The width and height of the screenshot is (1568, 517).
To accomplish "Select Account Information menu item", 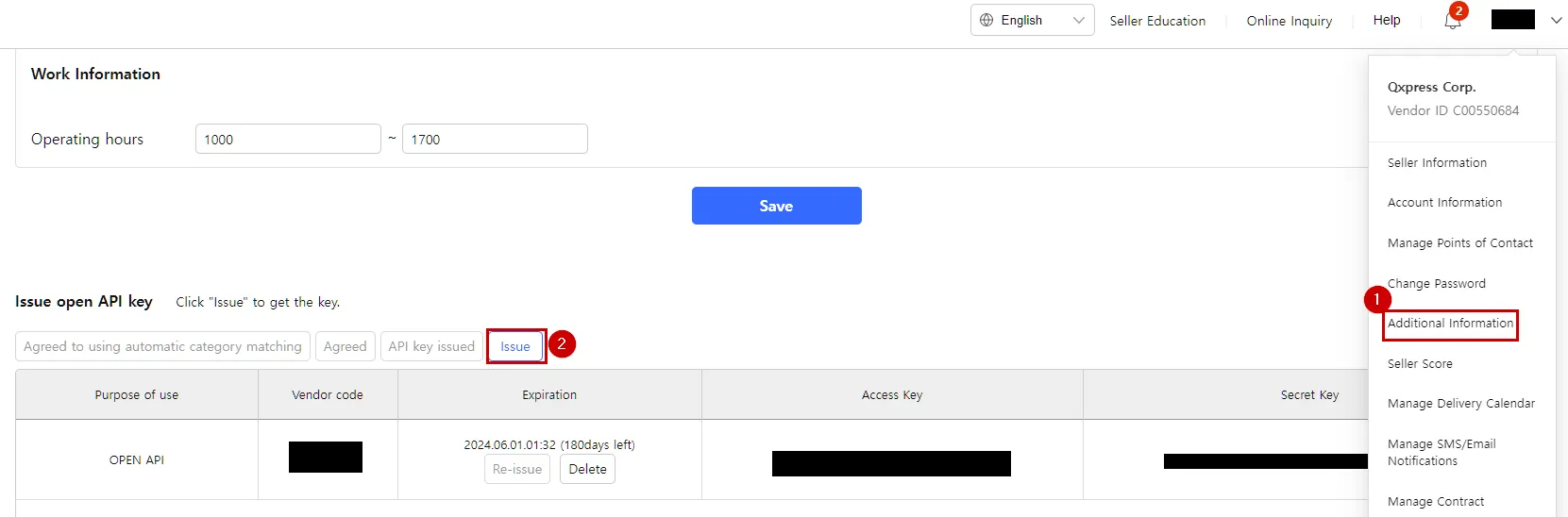I will pyautogui.click(x=1444, y=202).
